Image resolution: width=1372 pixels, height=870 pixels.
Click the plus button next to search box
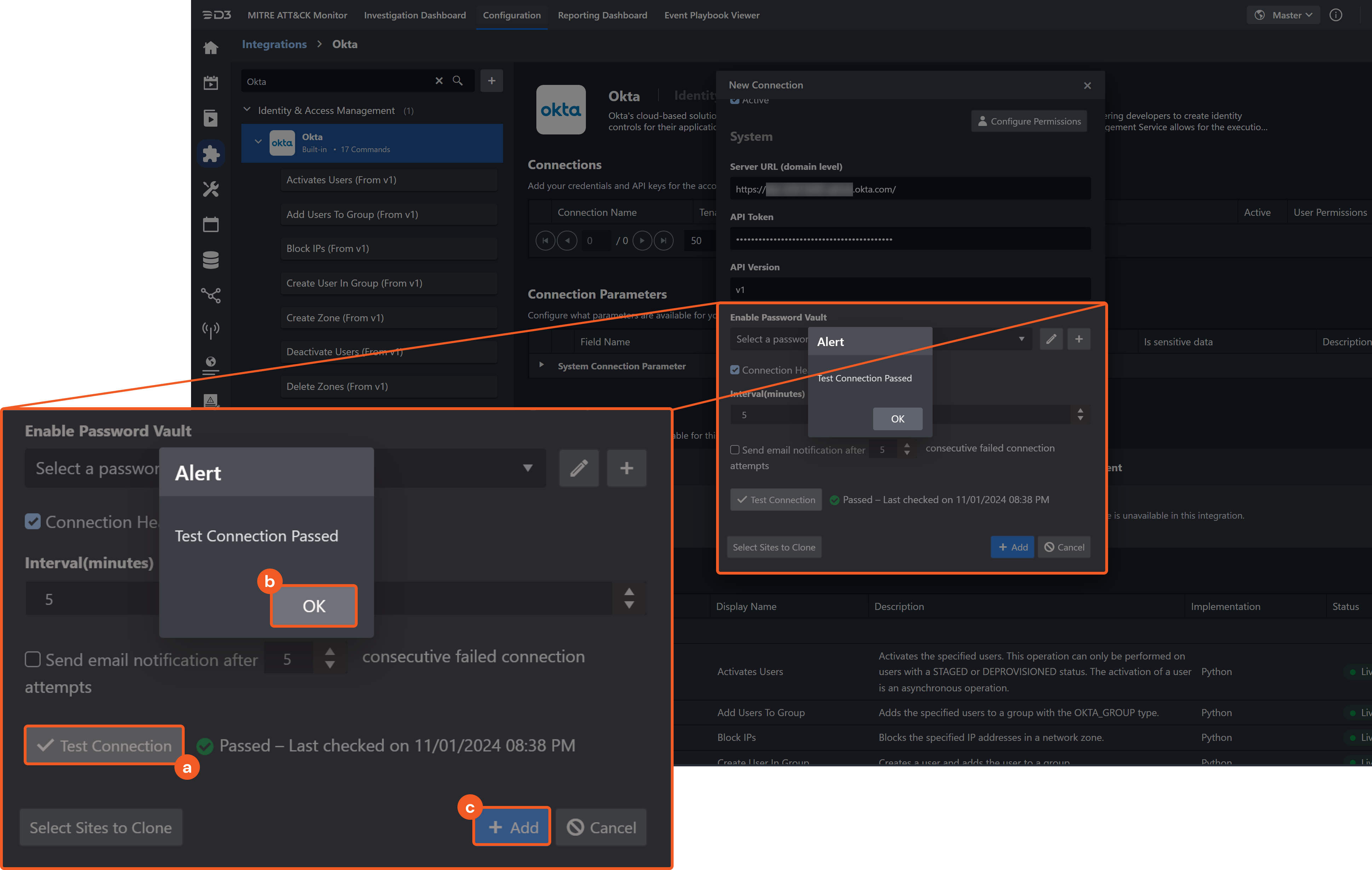click(491, 81)
